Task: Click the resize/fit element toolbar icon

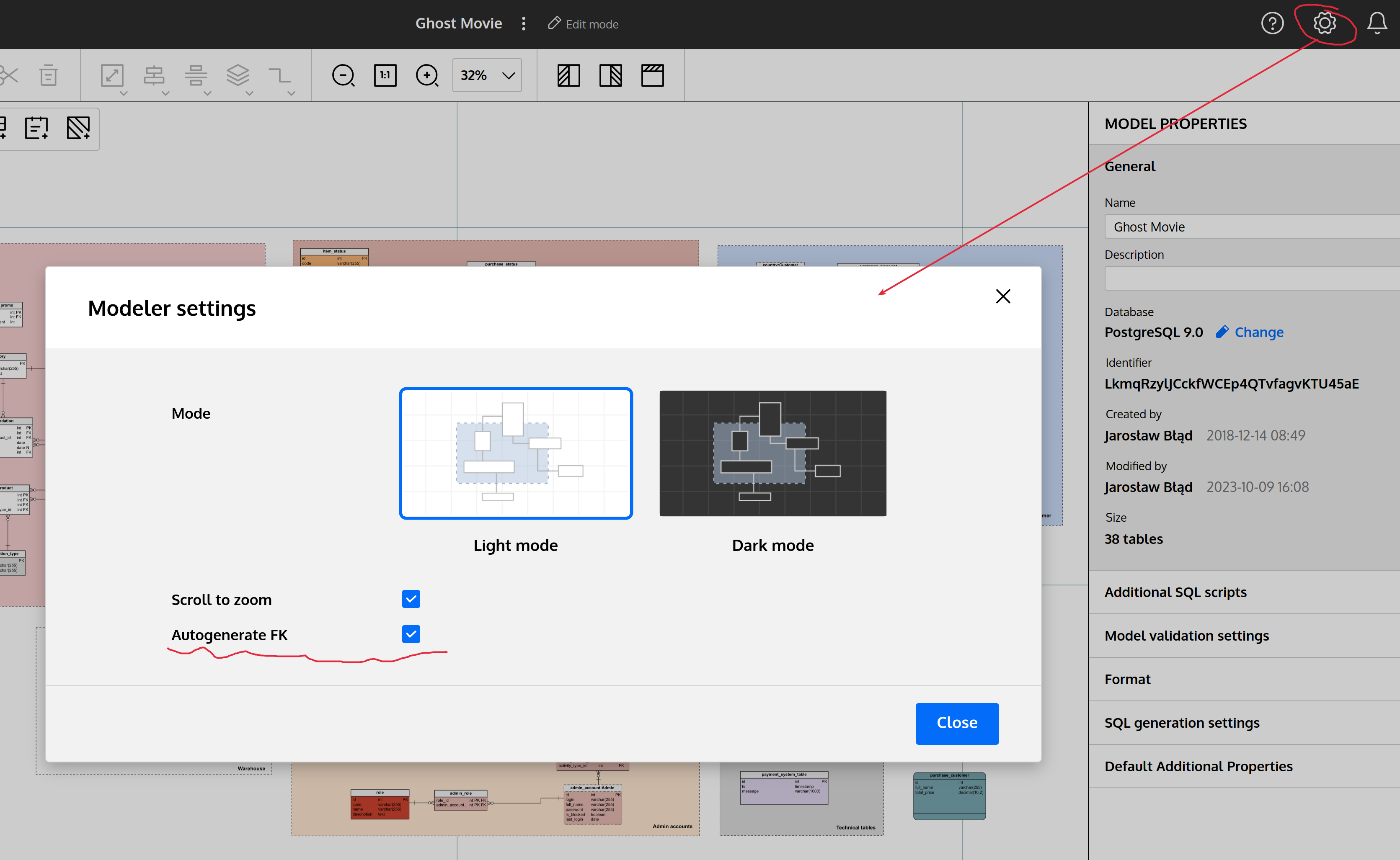Action: tap(112, 75)
